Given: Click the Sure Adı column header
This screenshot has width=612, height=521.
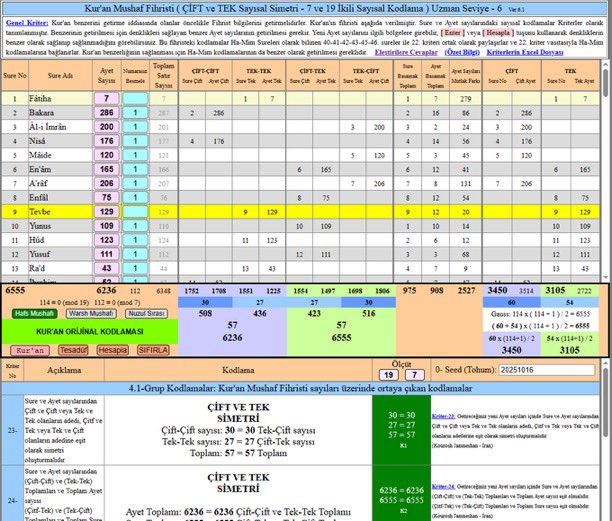Looking at the screenshot, I should coord(60,75).
